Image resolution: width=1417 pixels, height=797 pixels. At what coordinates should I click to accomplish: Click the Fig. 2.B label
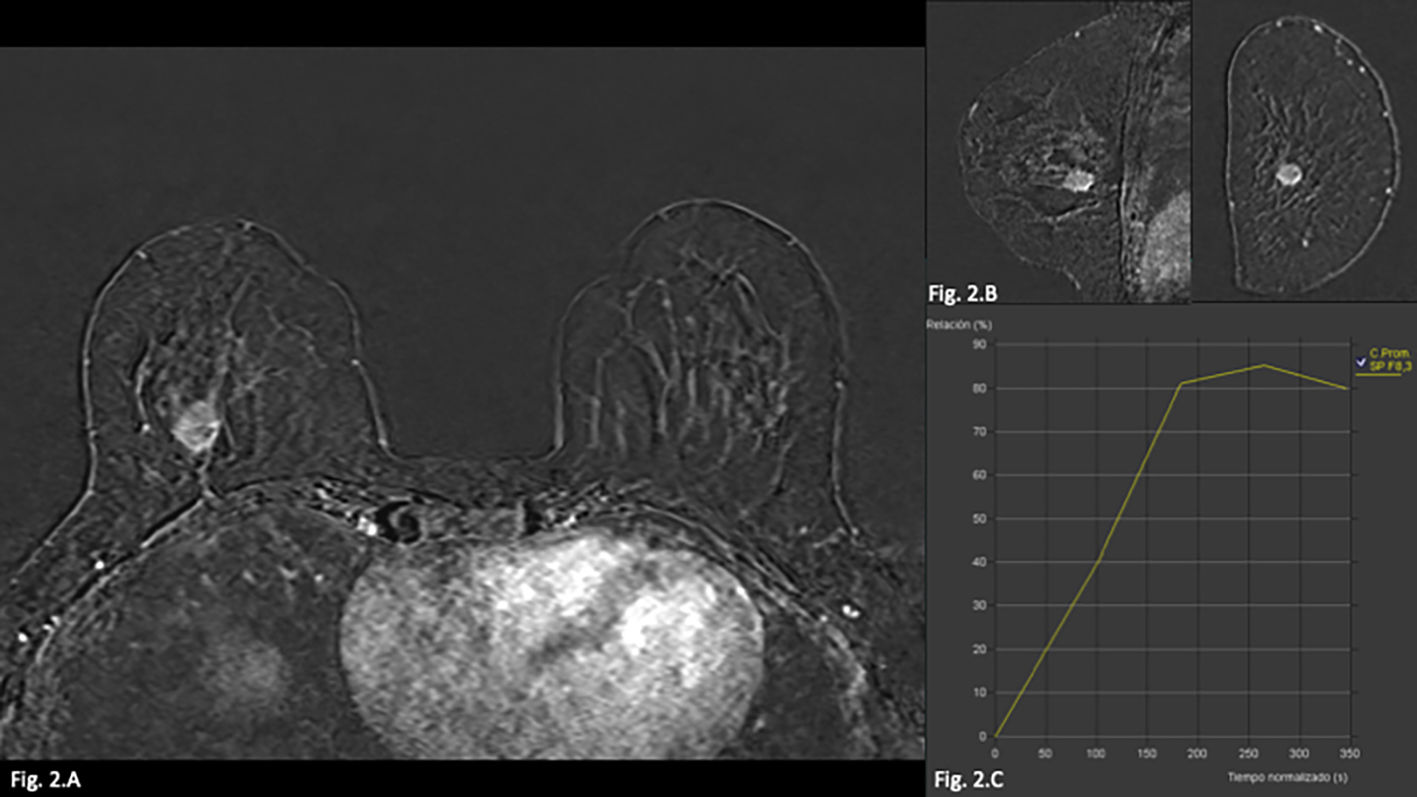point(962,293)
